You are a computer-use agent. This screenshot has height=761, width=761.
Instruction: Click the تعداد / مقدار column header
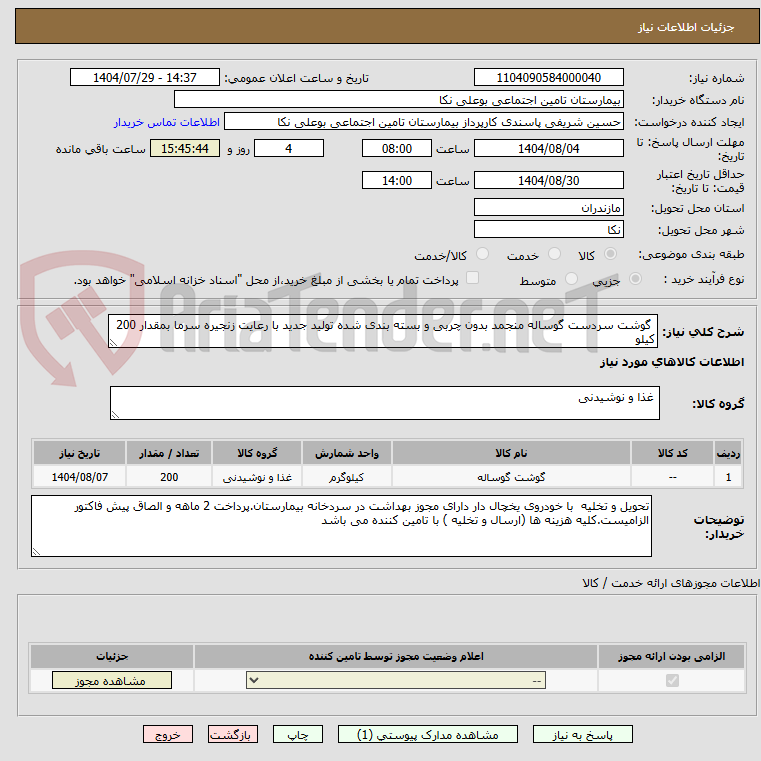(169, 453)
